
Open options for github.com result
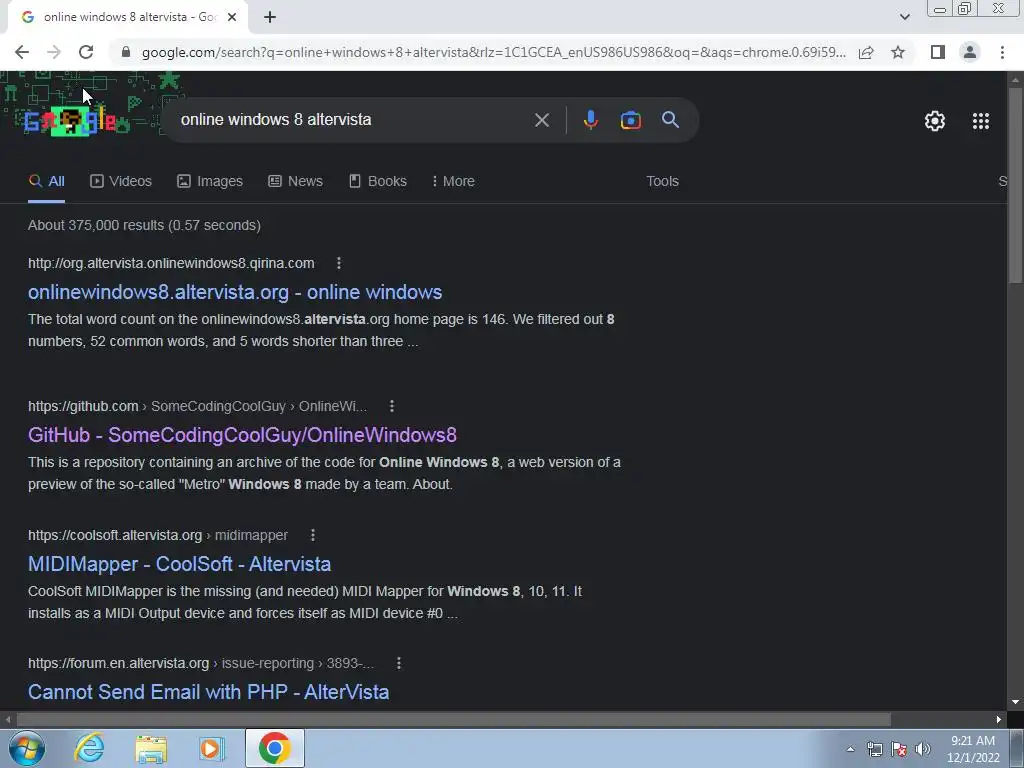[392, 406]
